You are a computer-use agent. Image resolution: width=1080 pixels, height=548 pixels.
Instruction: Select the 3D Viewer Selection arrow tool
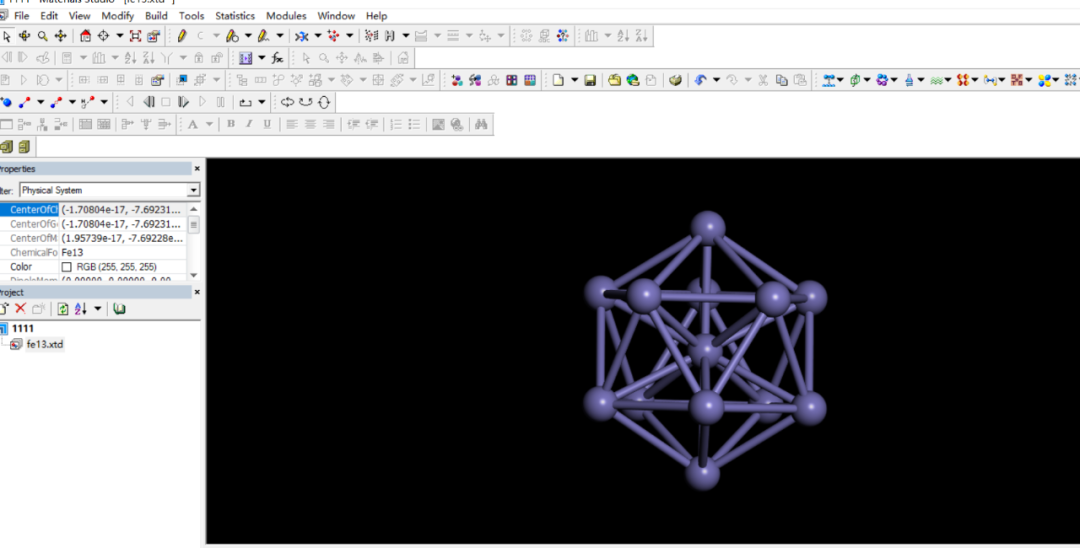[x=7, y=36]
